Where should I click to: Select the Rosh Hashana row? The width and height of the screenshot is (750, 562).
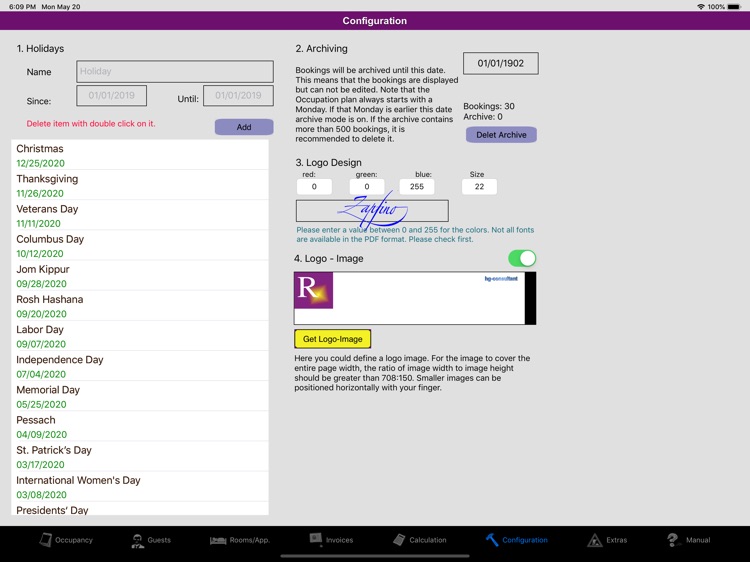pyautogui.click(x=140, y=305)
